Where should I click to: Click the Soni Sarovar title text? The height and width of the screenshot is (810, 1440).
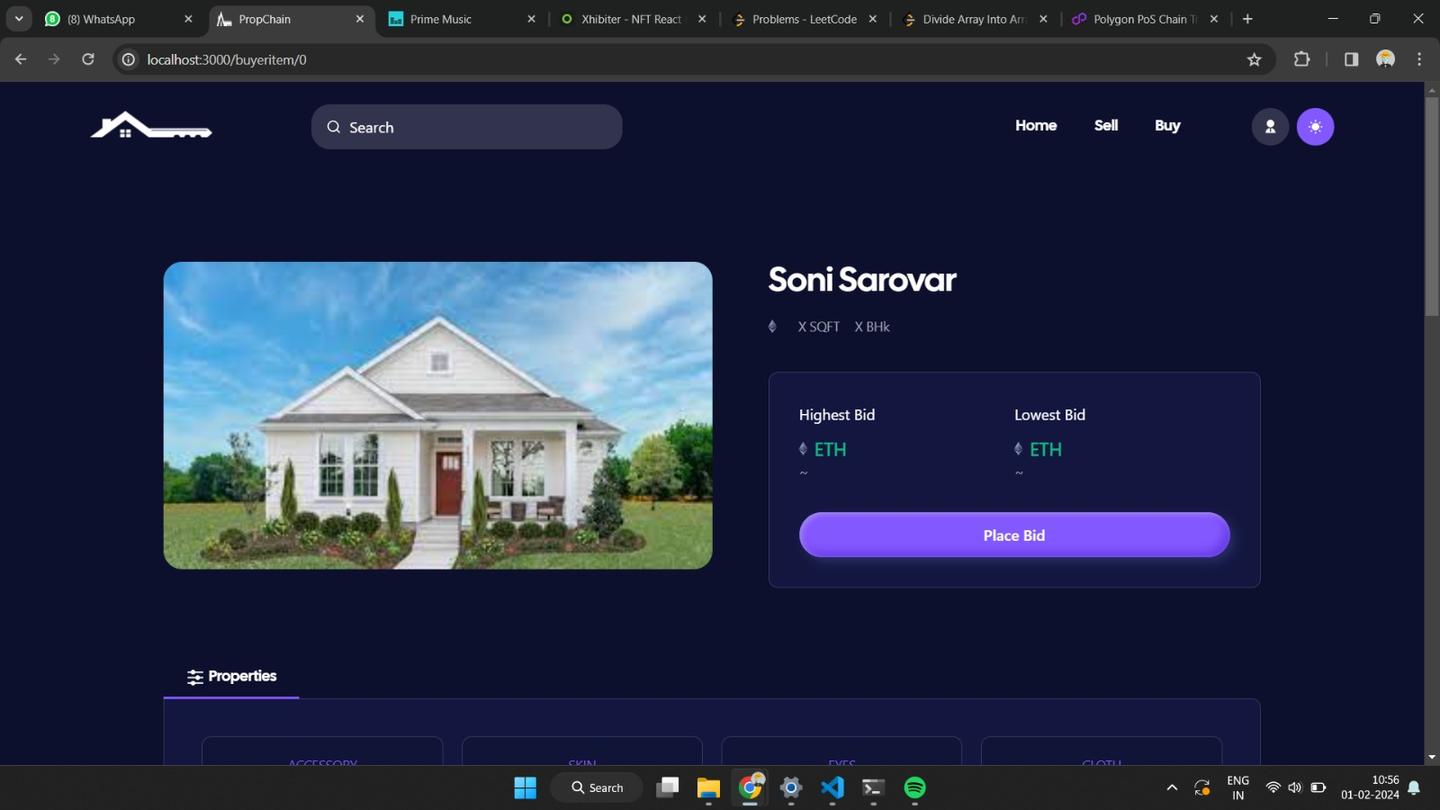pyautogui.click(x=862, y=279)
